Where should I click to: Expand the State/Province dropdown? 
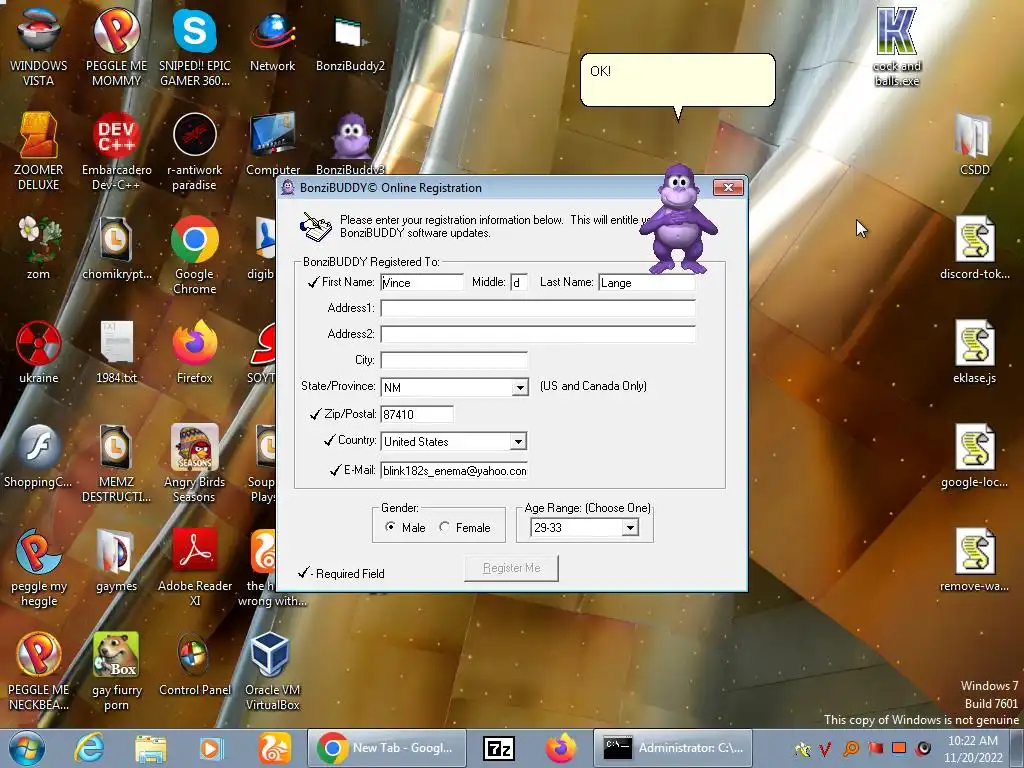pos(520,387)
